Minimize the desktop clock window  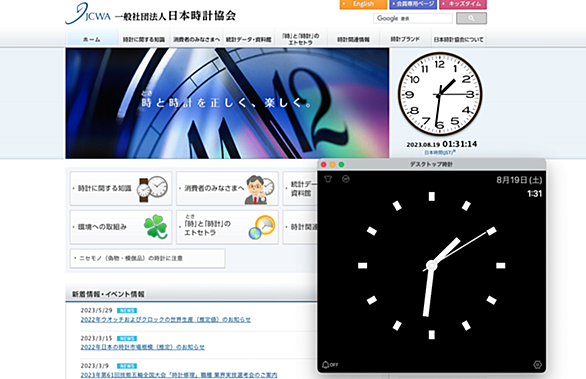pos(332,164)
